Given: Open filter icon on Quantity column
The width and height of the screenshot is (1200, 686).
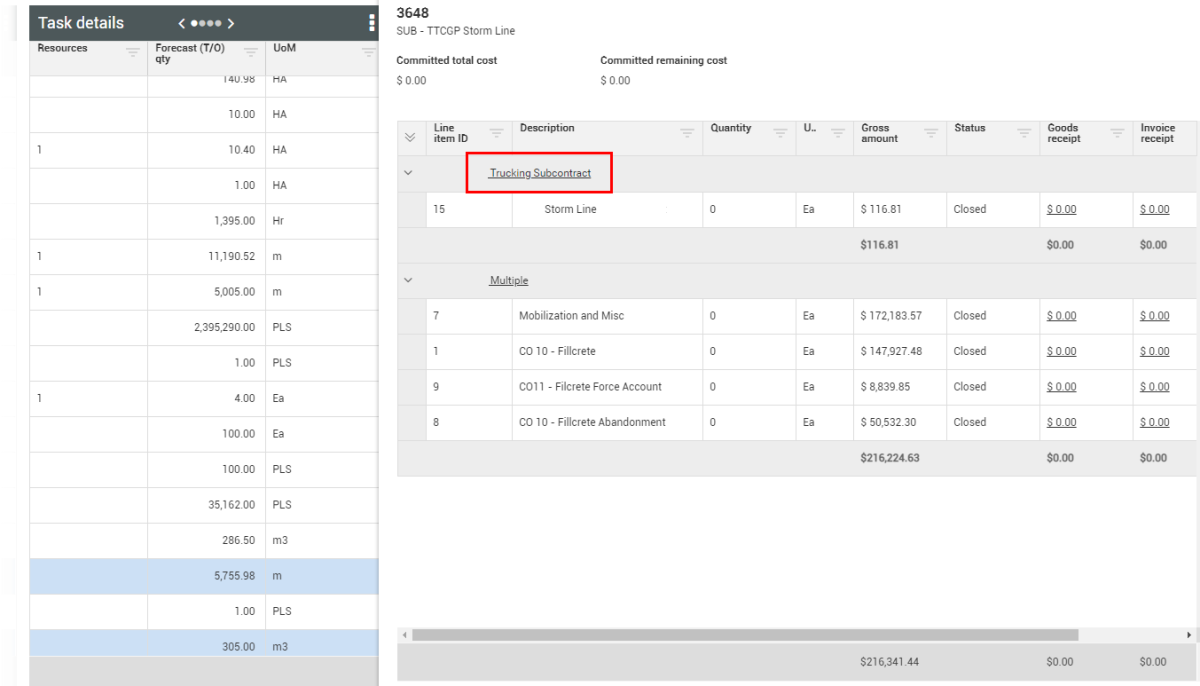Looking at the screenshot, I should click(x=780, y=133).
